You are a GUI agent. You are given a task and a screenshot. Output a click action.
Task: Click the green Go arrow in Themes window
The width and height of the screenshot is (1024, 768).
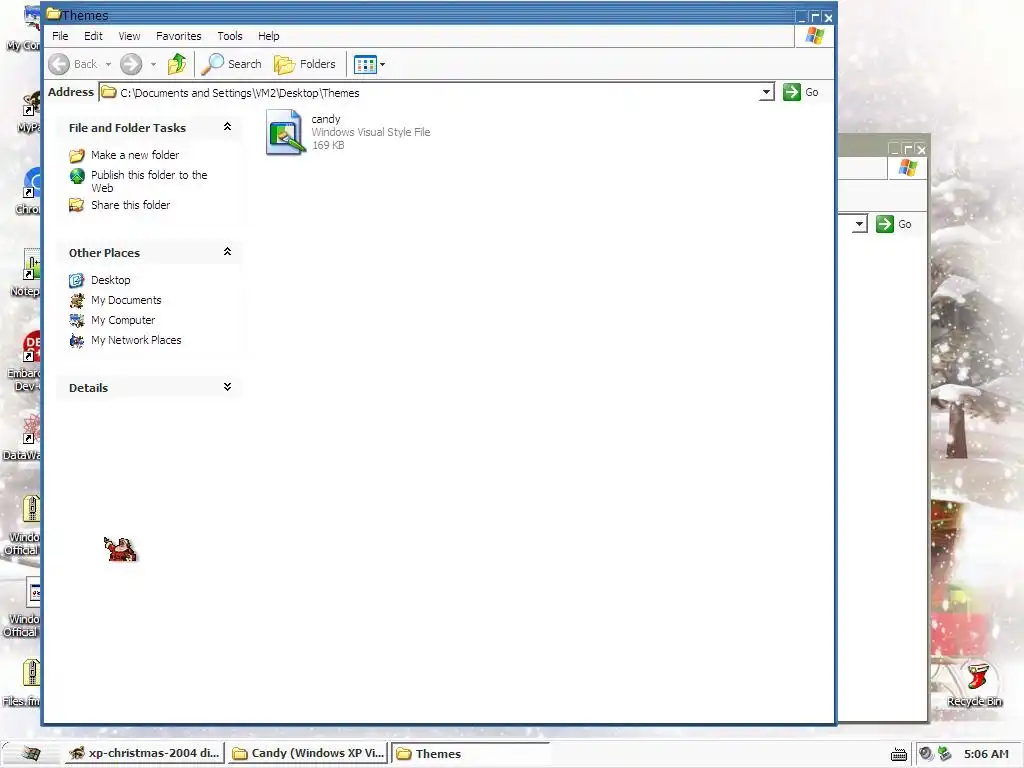[792, 92]
